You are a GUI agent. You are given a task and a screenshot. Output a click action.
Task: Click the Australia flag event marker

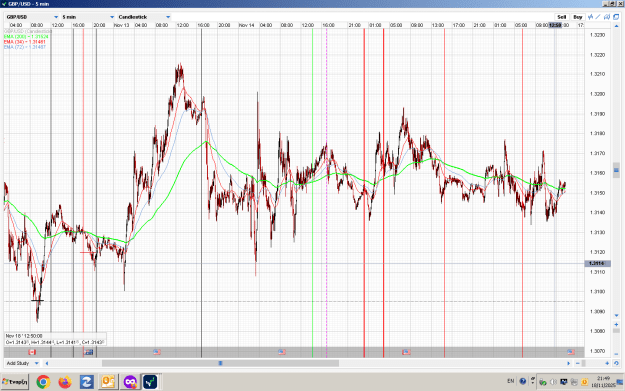pos(88,352)
